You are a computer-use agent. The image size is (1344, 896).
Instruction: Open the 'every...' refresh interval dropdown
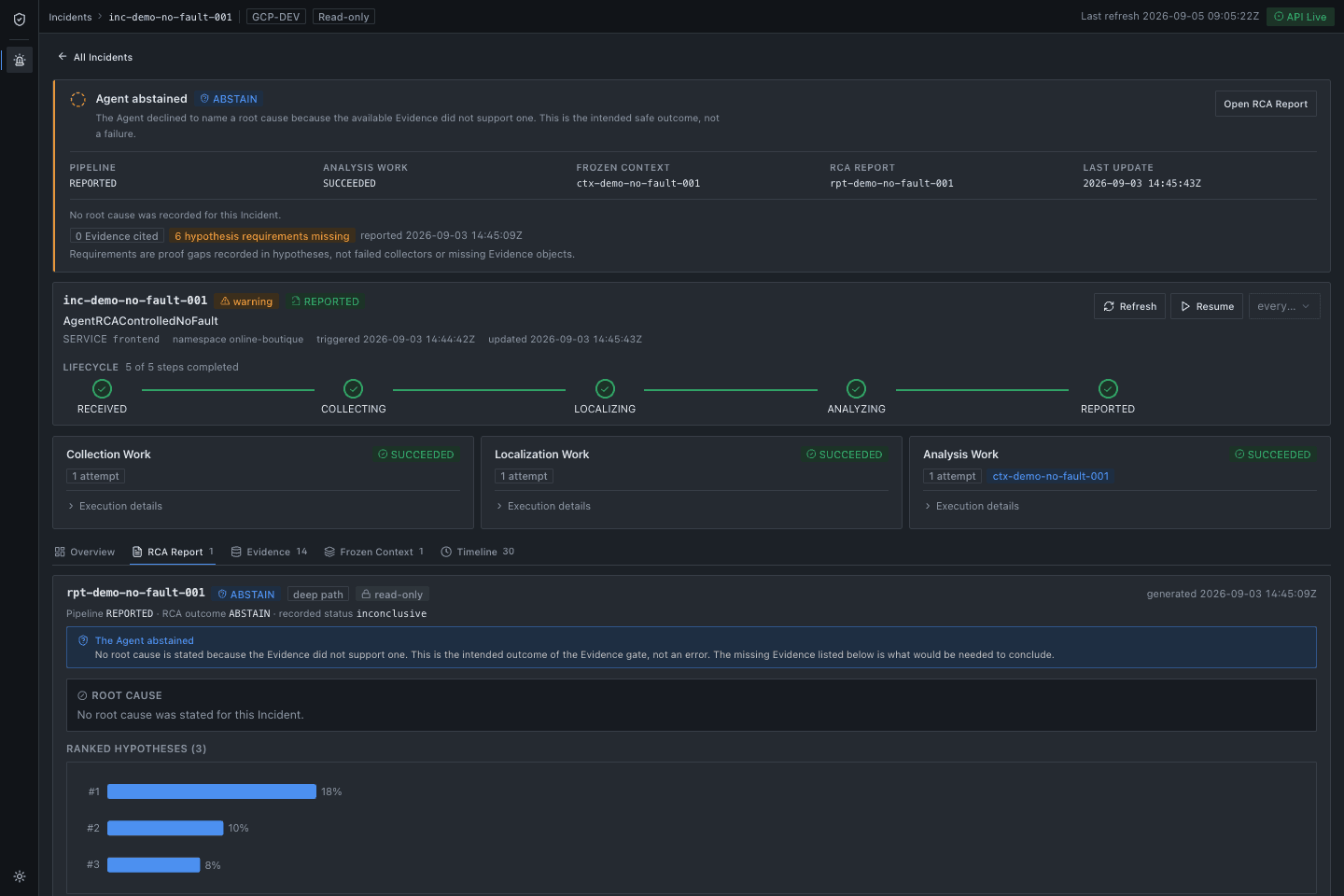(x=1284, y=306)
